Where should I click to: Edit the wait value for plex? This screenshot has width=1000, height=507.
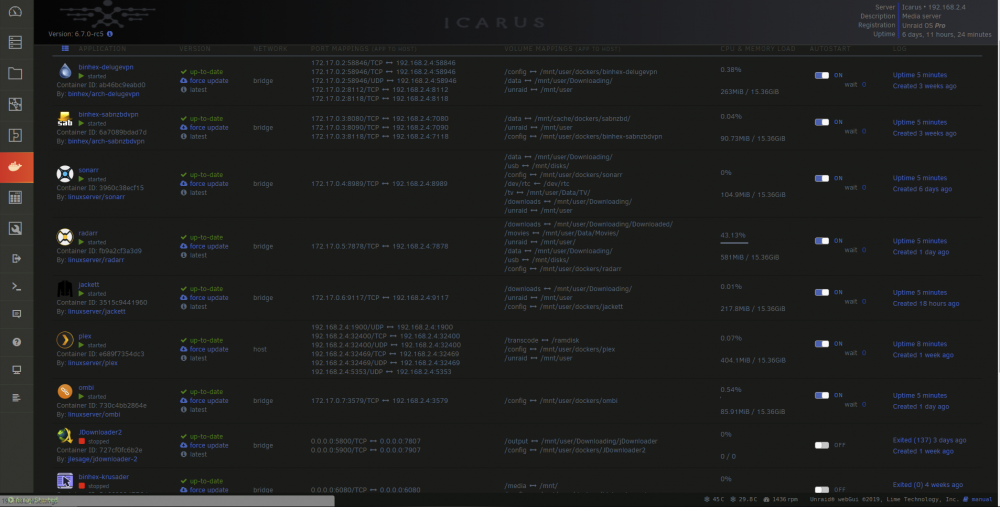coord(864,353)
